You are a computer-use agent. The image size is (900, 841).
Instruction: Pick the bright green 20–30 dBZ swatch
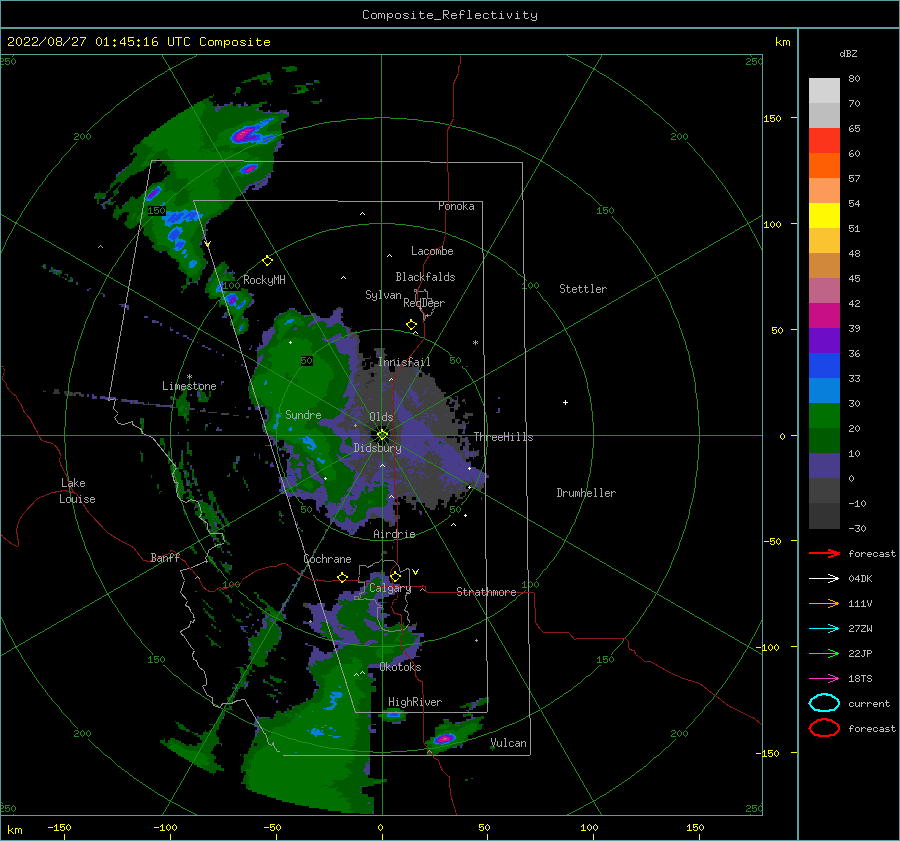tap(824, 415)
